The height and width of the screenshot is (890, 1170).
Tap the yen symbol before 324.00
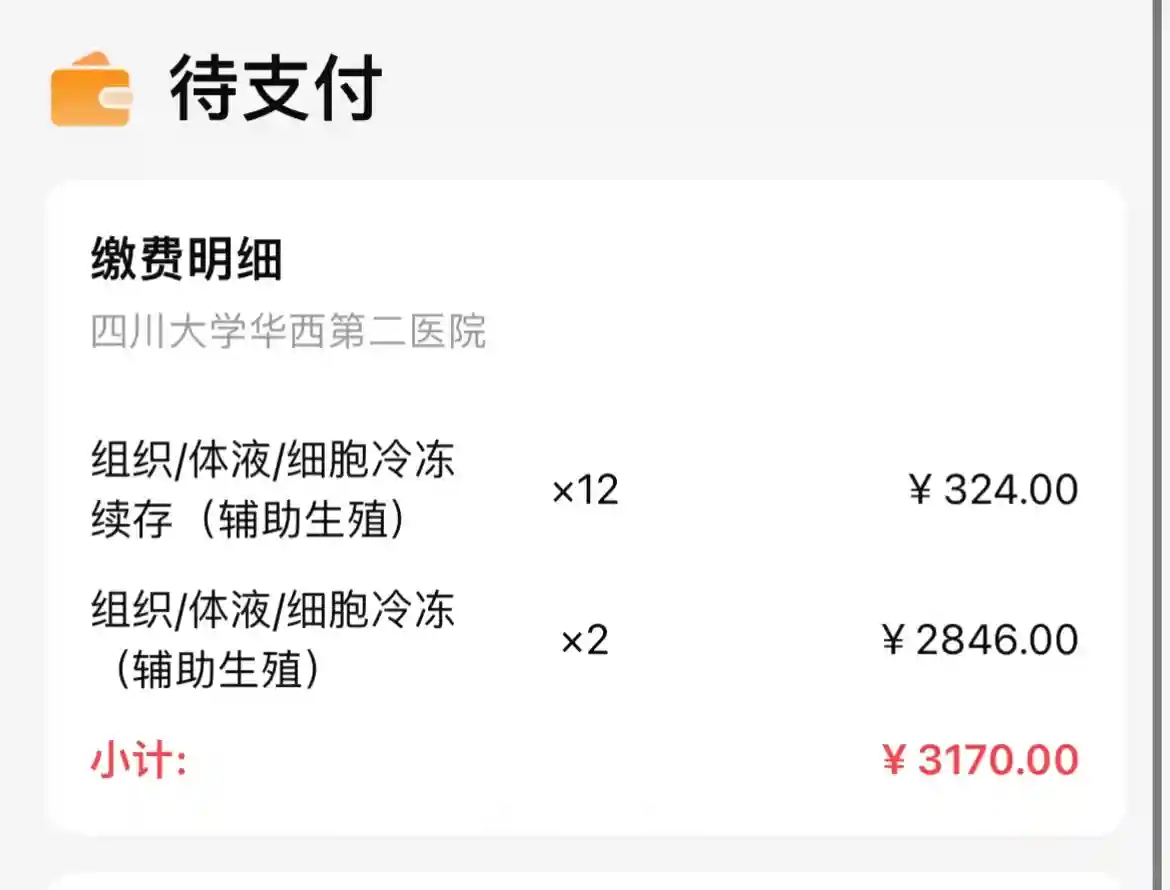click(x=921, y=491)
